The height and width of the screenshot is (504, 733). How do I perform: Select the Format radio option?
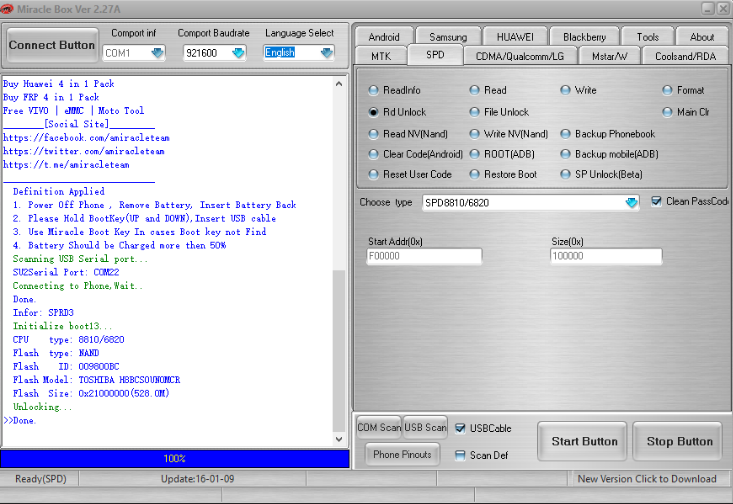(683, 90)
